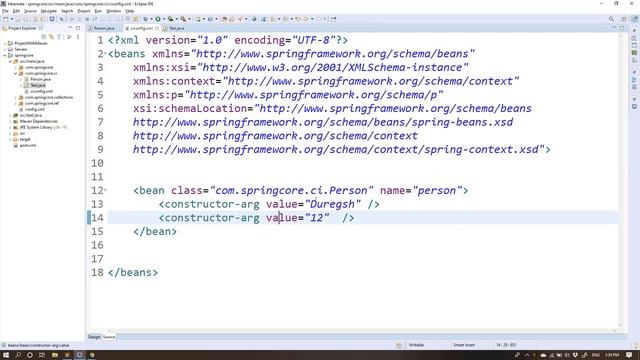Screen dimensions: 640x360
Task: Expand the JRE System Library node
Action: [x=11, y=127]
